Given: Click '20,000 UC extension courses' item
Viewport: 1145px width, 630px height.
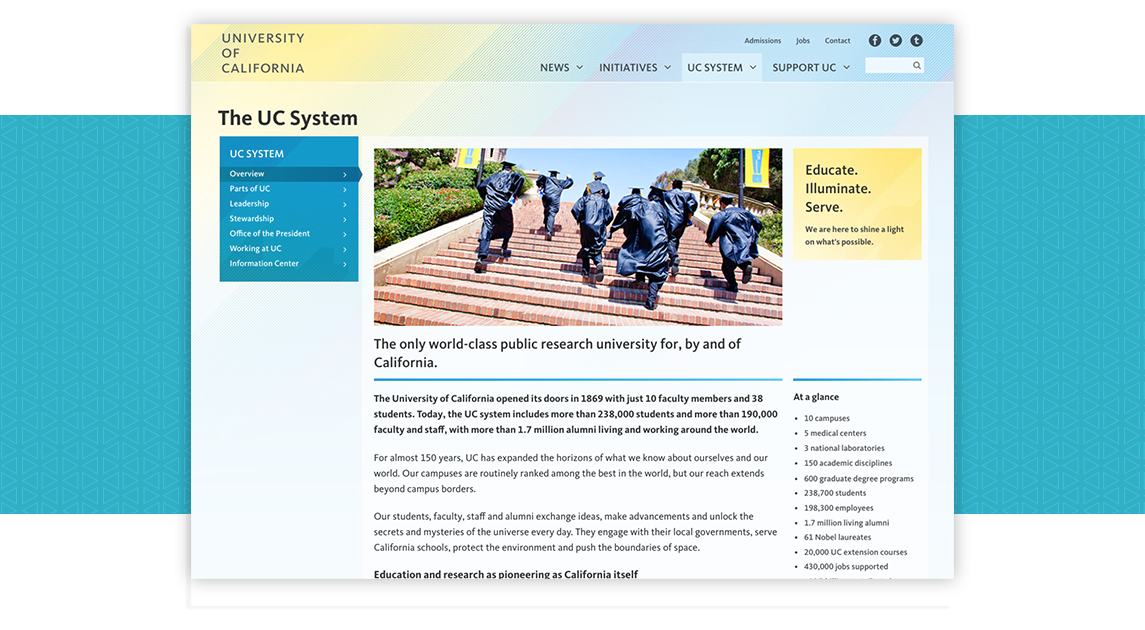Looking at the screenshot, I should coord(855,552).
